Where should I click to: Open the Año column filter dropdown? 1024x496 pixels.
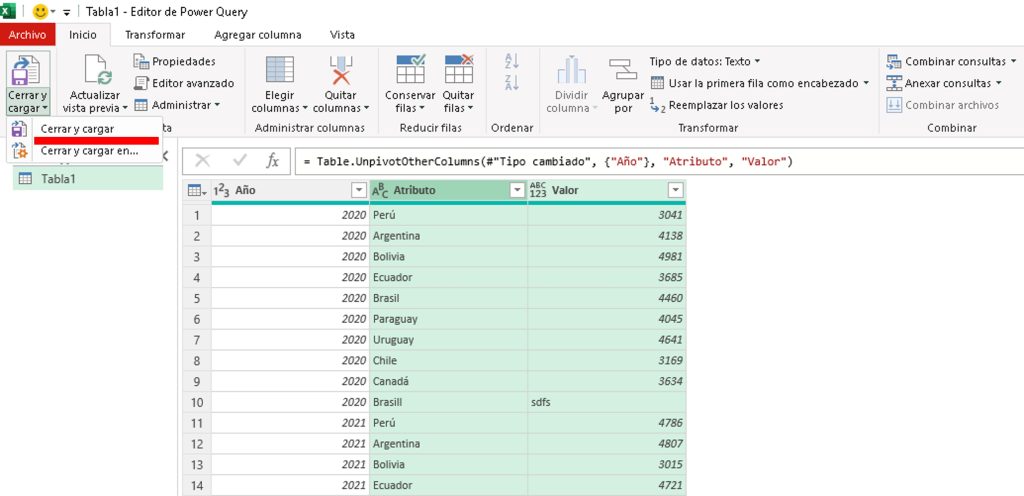click(359, 191)
